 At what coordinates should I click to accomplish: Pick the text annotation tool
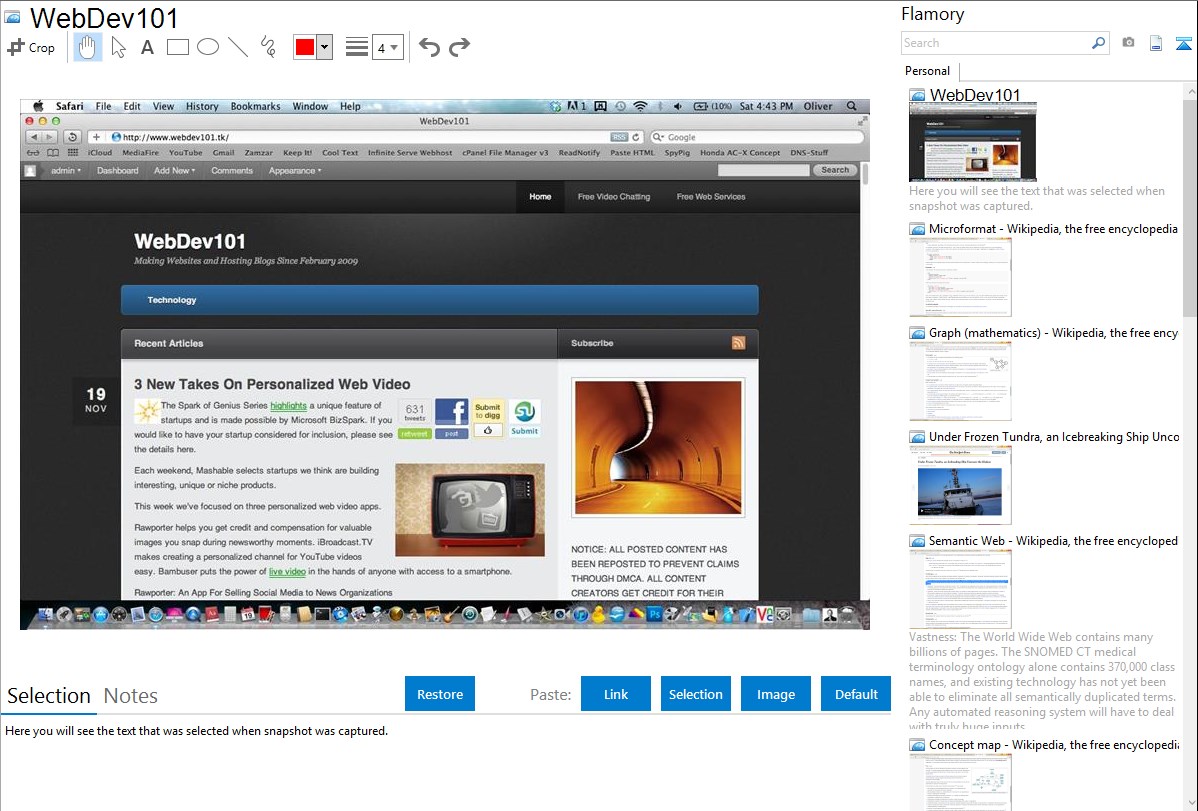(147, 47)
